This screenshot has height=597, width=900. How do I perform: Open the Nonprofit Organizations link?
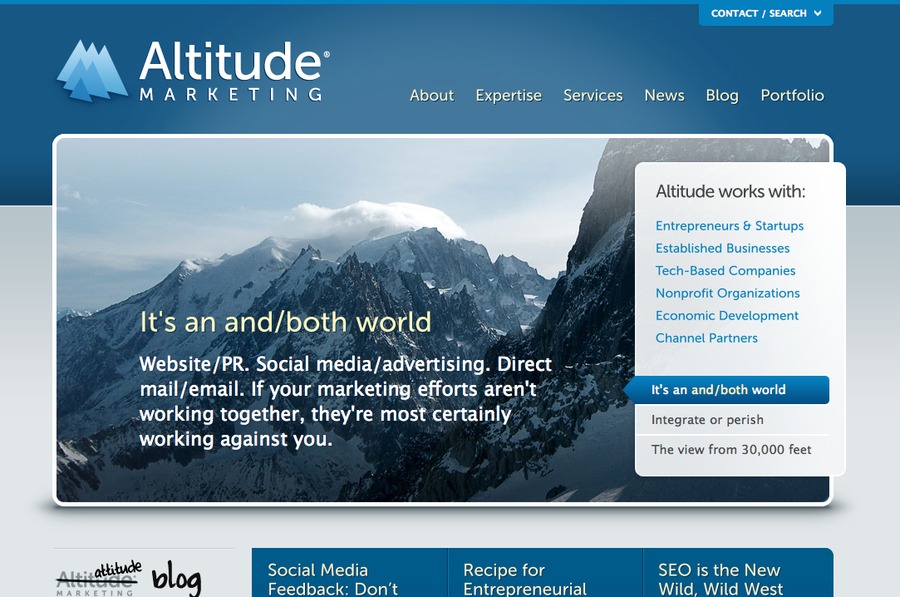[728, 293]
